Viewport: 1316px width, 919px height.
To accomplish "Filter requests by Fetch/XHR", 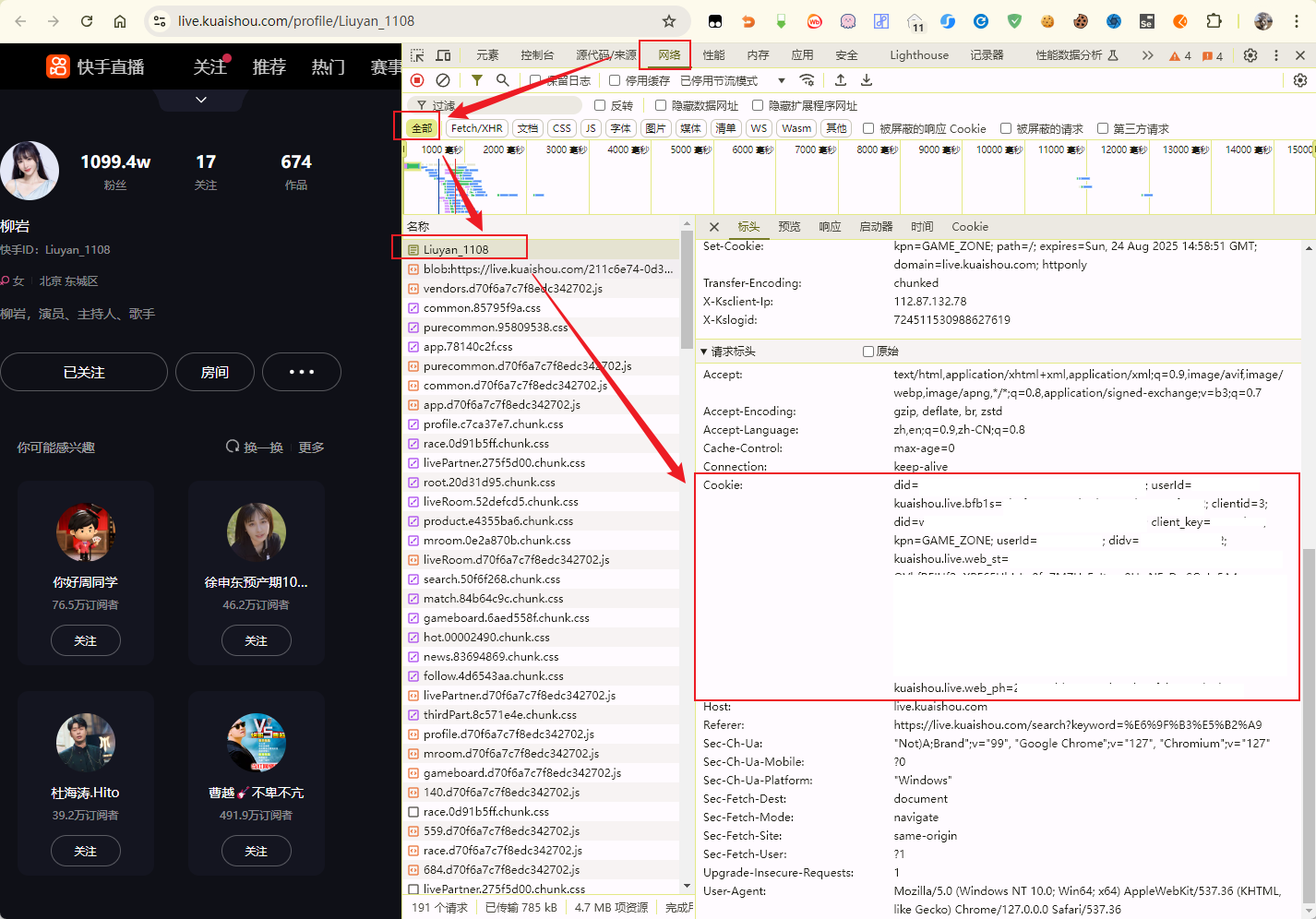I will [x=476, y=128].
